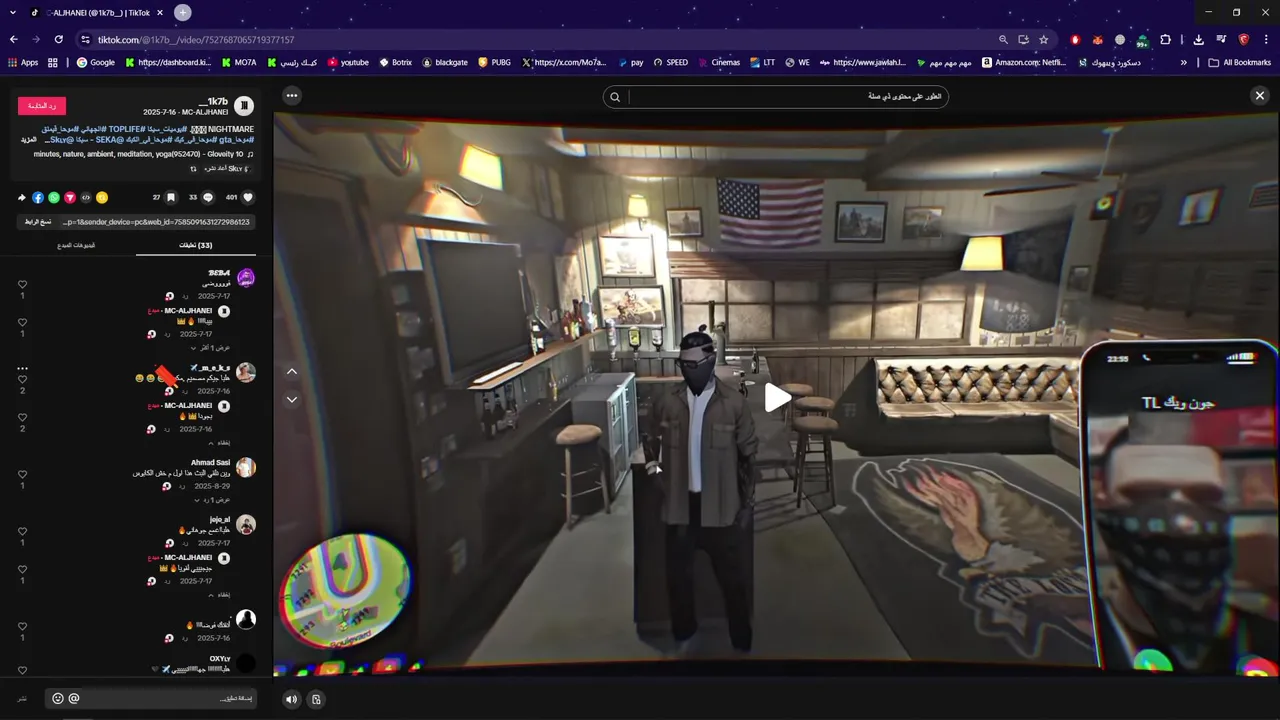This screenshot has height=720, width=1280.
Task: Open browser downloads icon
Action: tap(1199, 40)
